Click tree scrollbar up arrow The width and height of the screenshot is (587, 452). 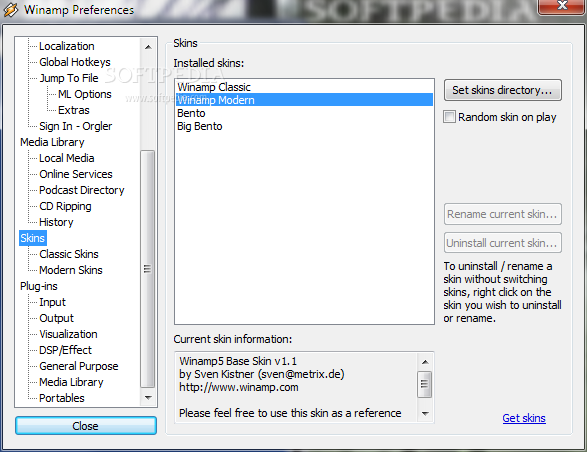click(x=148, y=47)
